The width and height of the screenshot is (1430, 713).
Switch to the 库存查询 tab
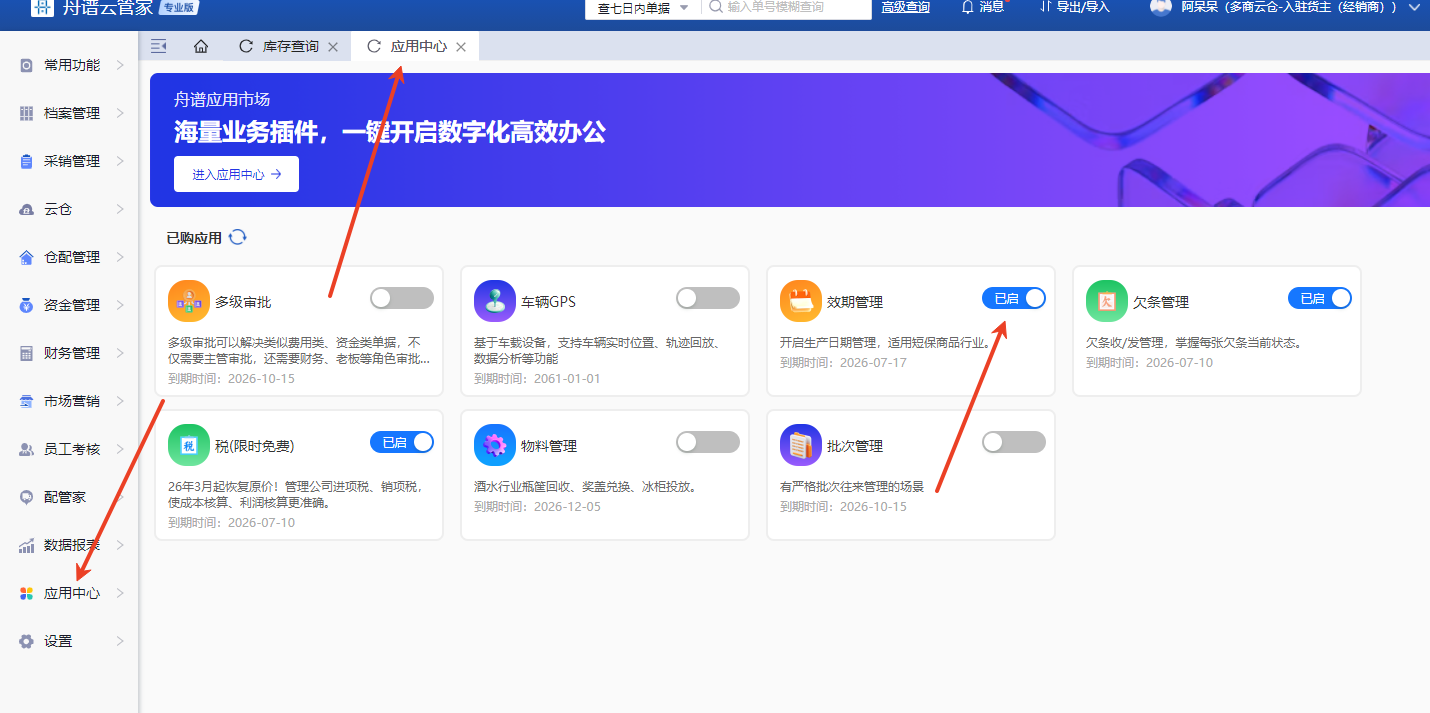click(x=290, y=47)
